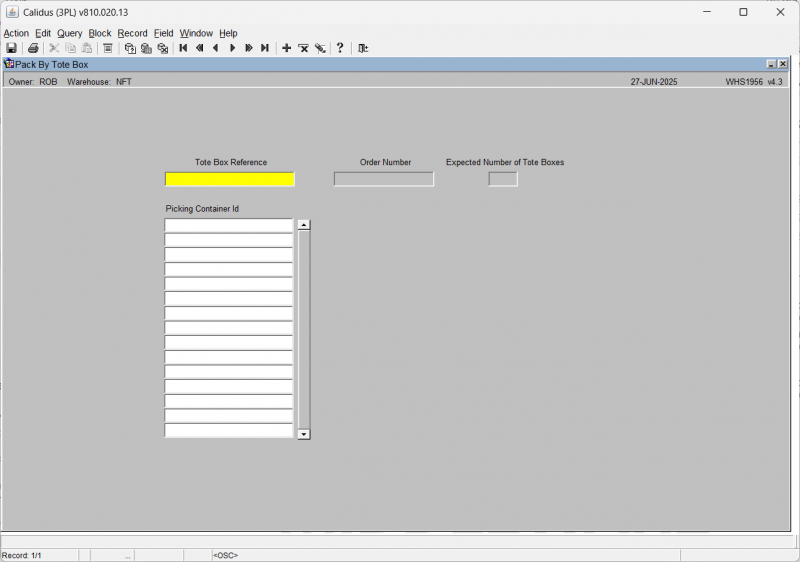Open the Window menu
800x562 pixels.
(x=196, y=33)
